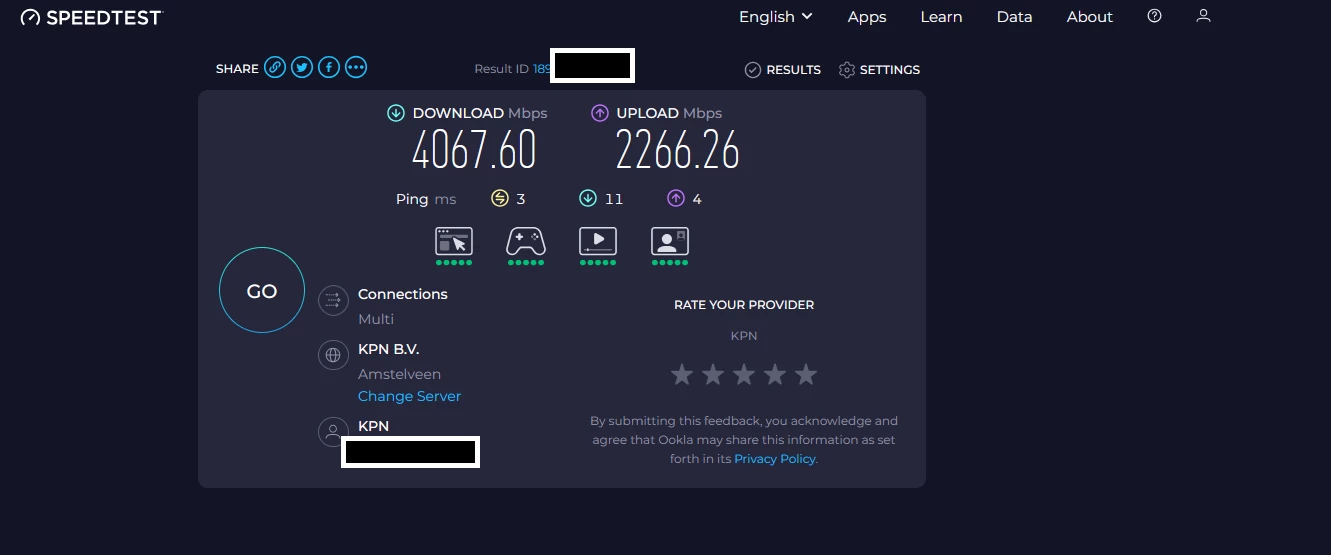Click the Results checkmark icon

753,69
